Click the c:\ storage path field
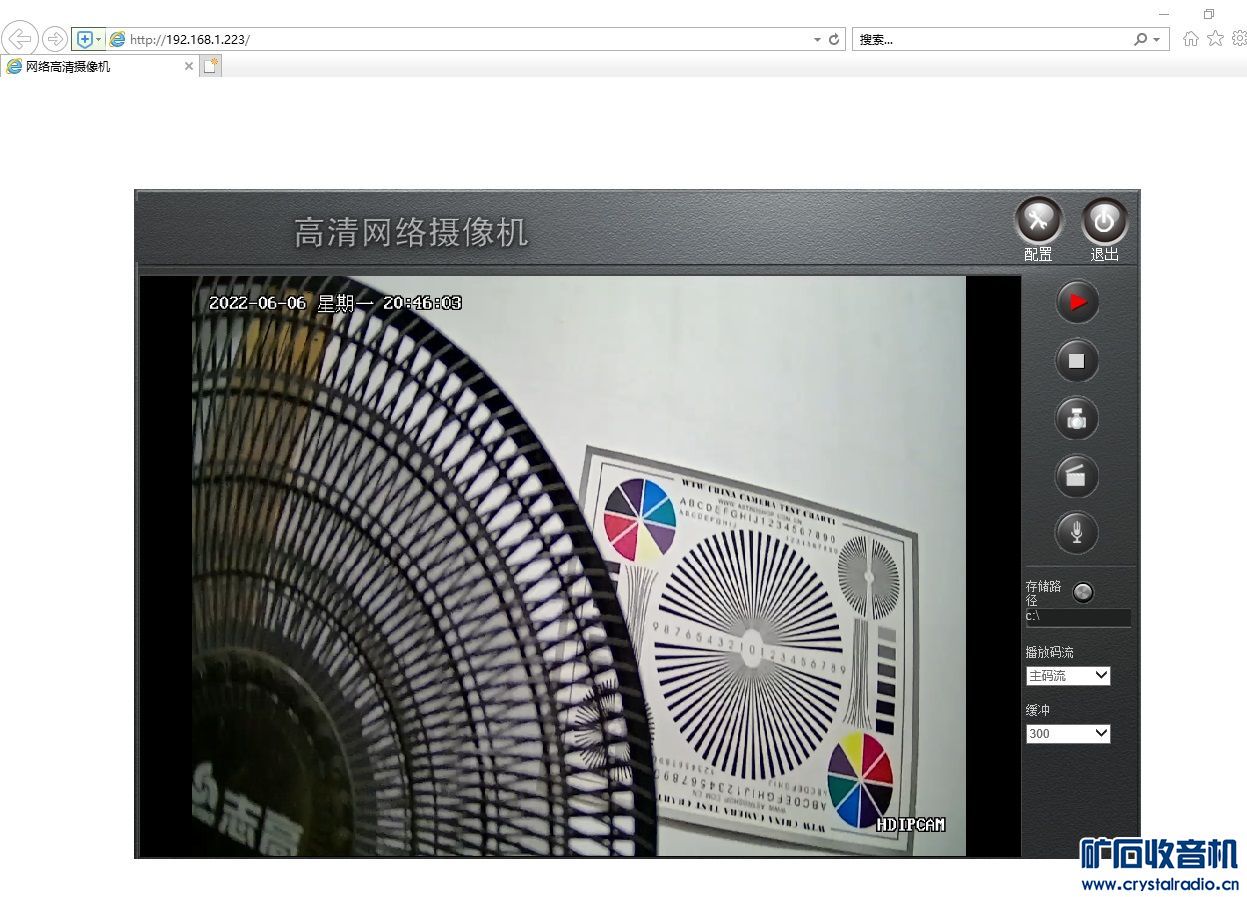The height and width of the screenshot is (897, 1247). click(1078, 617)
